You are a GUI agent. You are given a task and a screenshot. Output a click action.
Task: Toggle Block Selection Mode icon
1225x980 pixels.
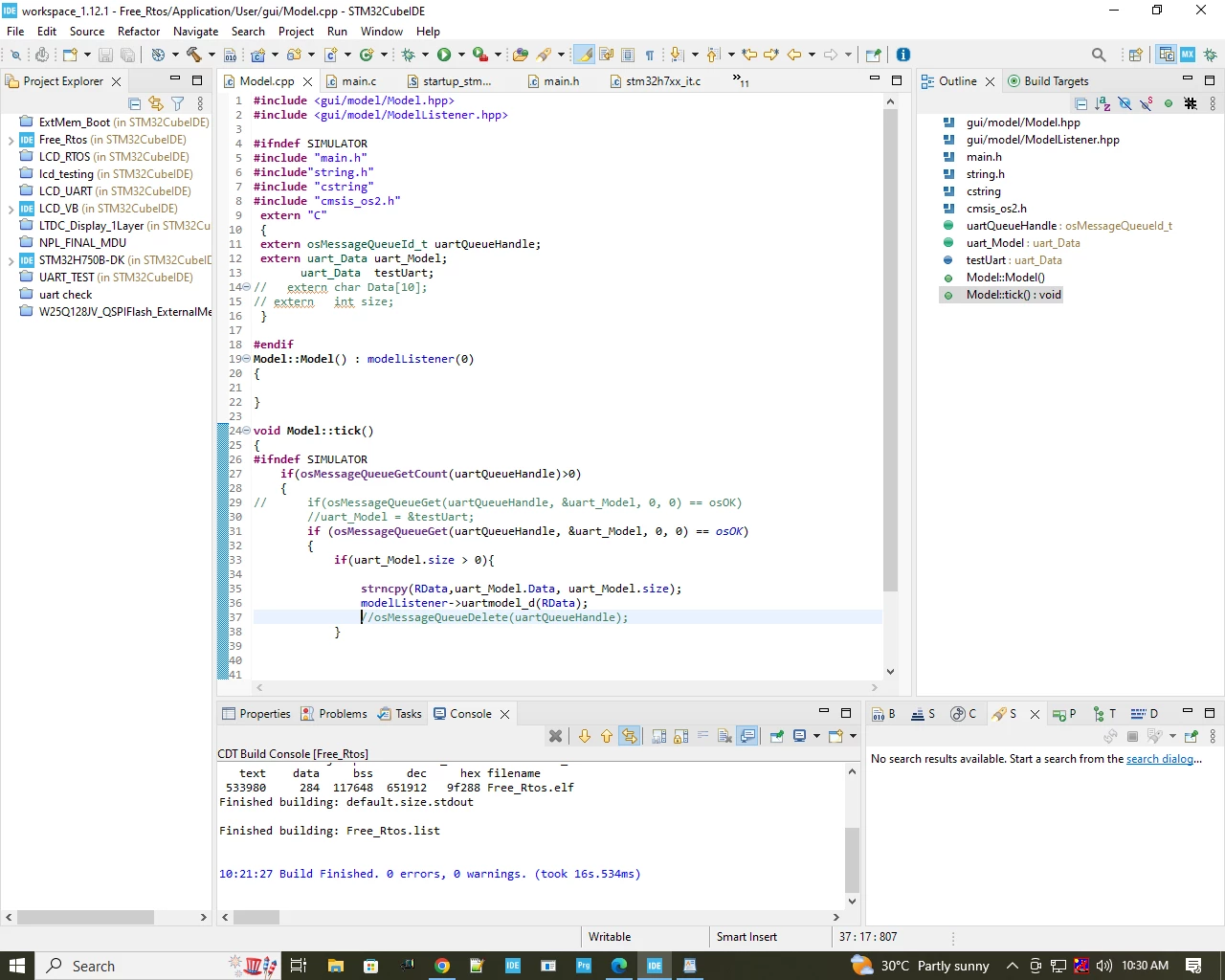coord(628,55)
